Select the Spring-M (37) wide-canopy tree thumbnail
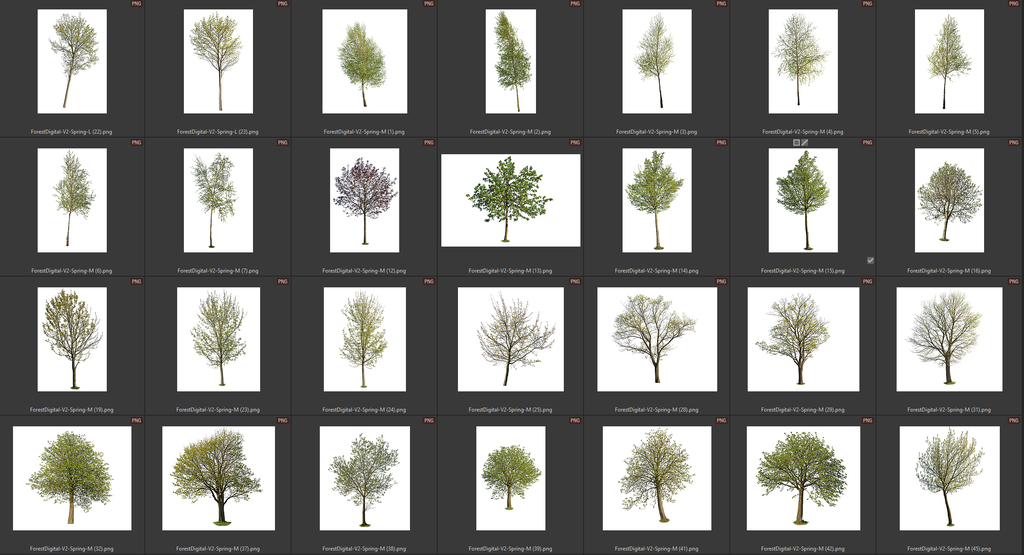Screen dimensions: 1024x555 pyautogui.click(x=218, y=478)
